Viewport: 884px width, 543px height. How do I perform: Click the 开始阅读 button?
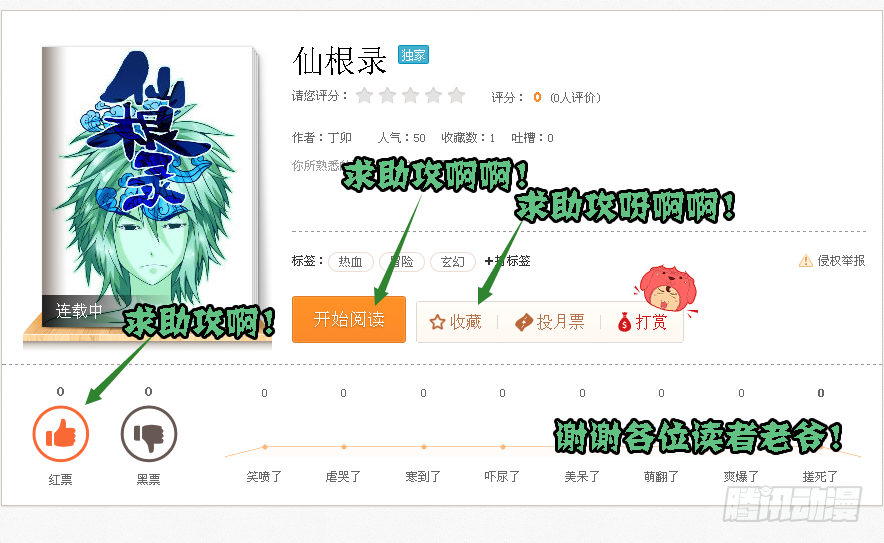(x=349, y=320)
